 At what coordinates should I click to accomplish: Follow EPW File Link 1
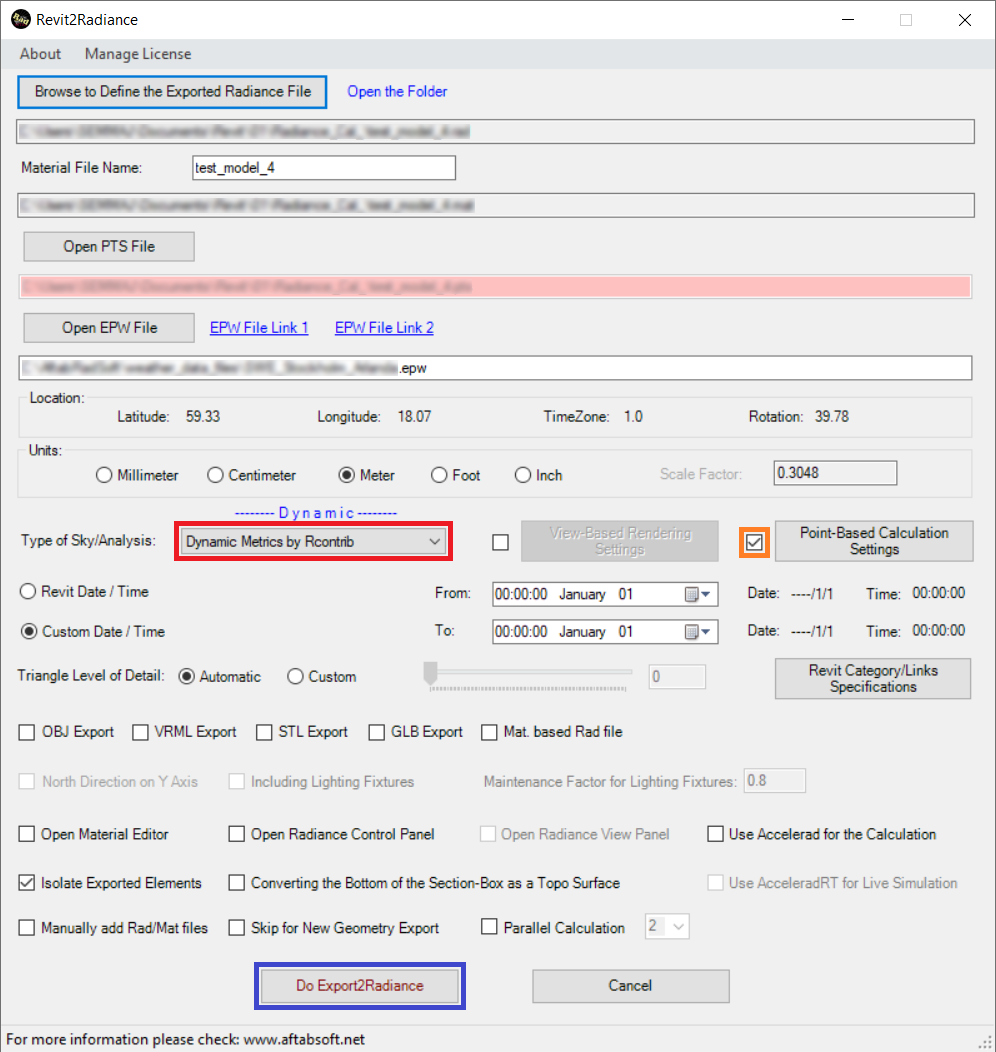pyautogui.click(x=259, y=327)
